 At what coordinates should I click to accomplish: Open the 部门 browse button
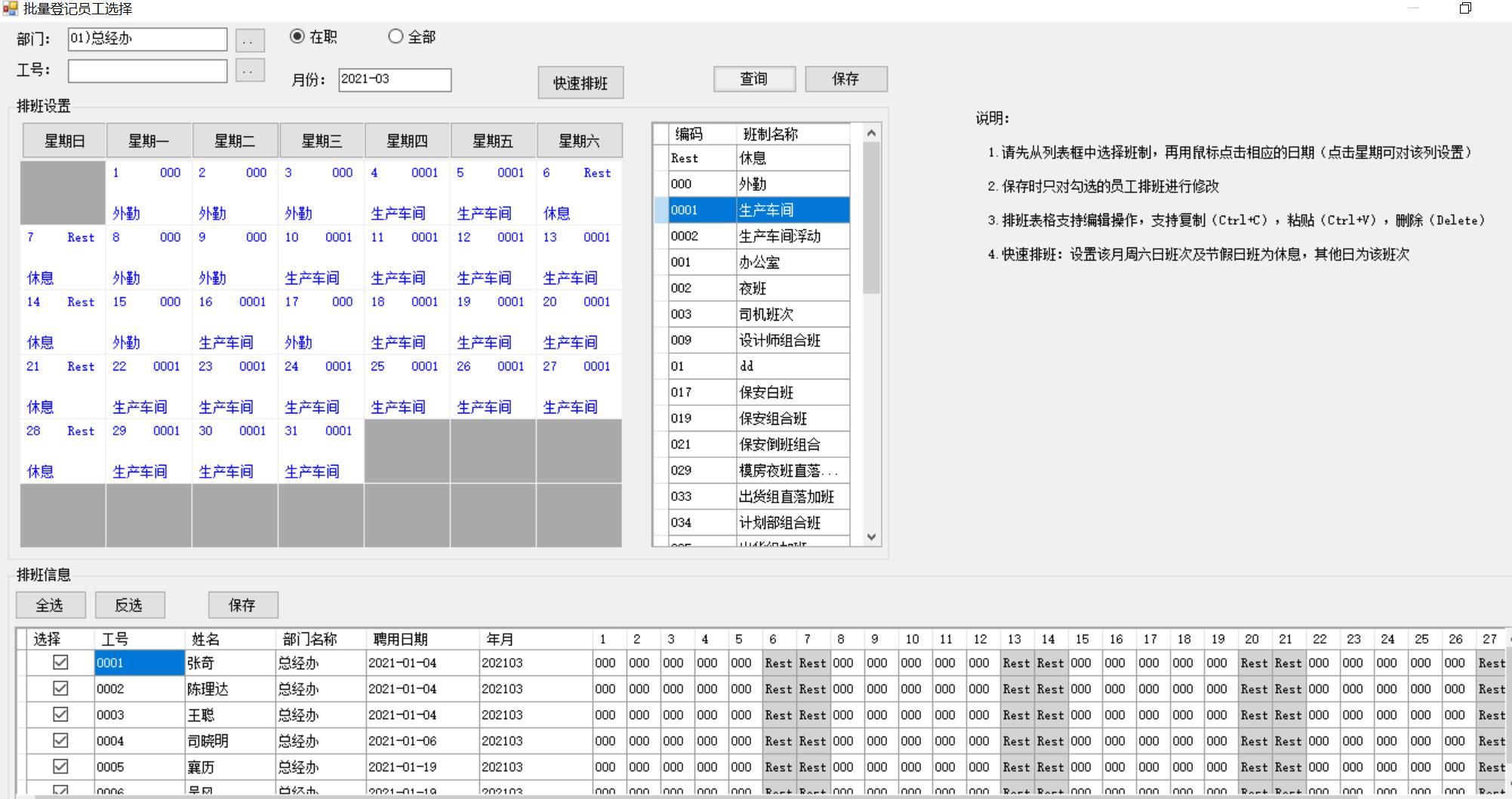[250, 39]
